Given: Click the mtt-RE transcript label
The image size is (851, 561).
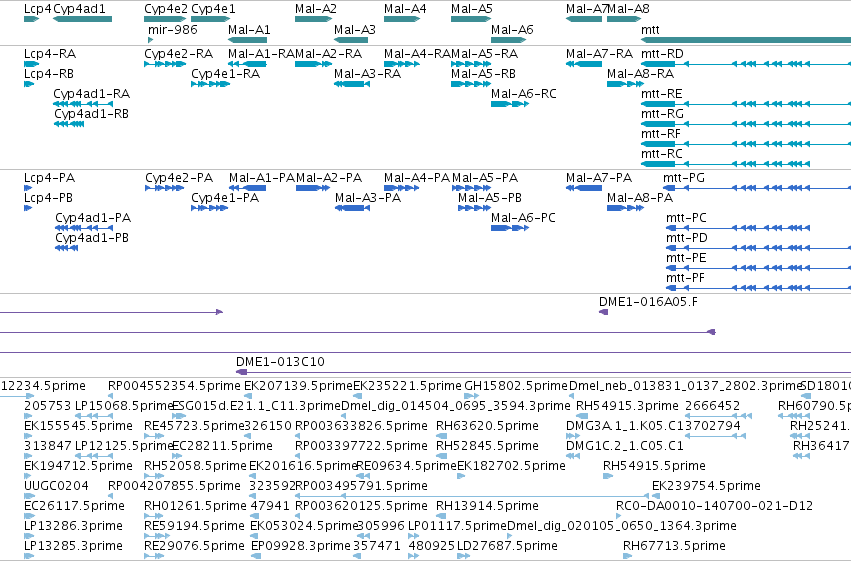Looking at the screenshot, I should [x=662, y=94].
